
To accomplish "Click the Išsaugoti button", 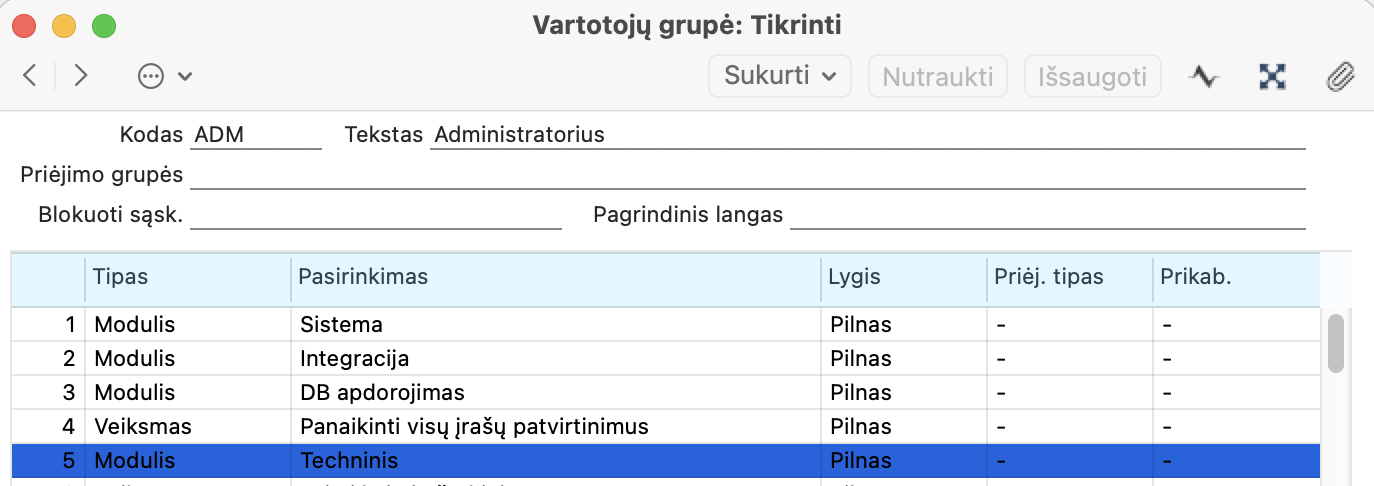I will [1092, 76].
